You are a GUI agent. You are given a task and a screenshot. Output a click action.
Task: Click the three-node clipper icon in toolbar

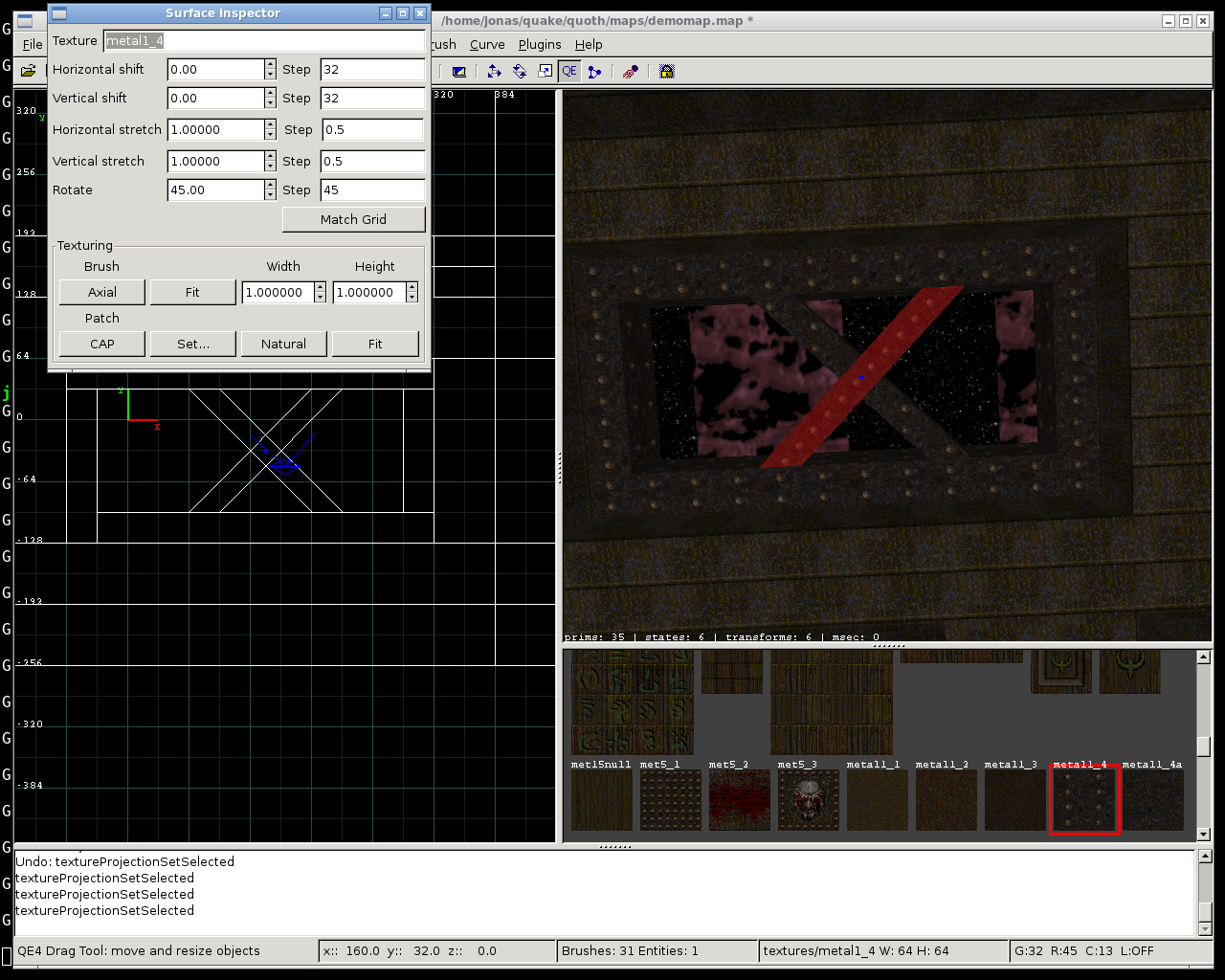coord(594,72)
